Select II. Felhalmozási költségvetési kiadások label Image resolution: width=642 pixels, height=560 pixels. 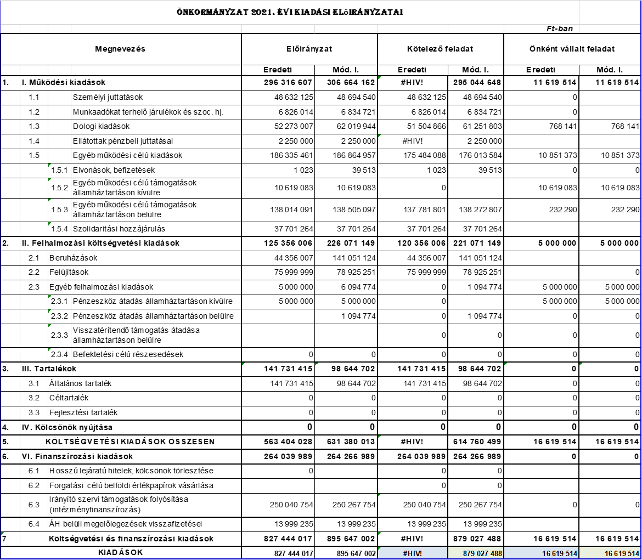tap(100, 243)
